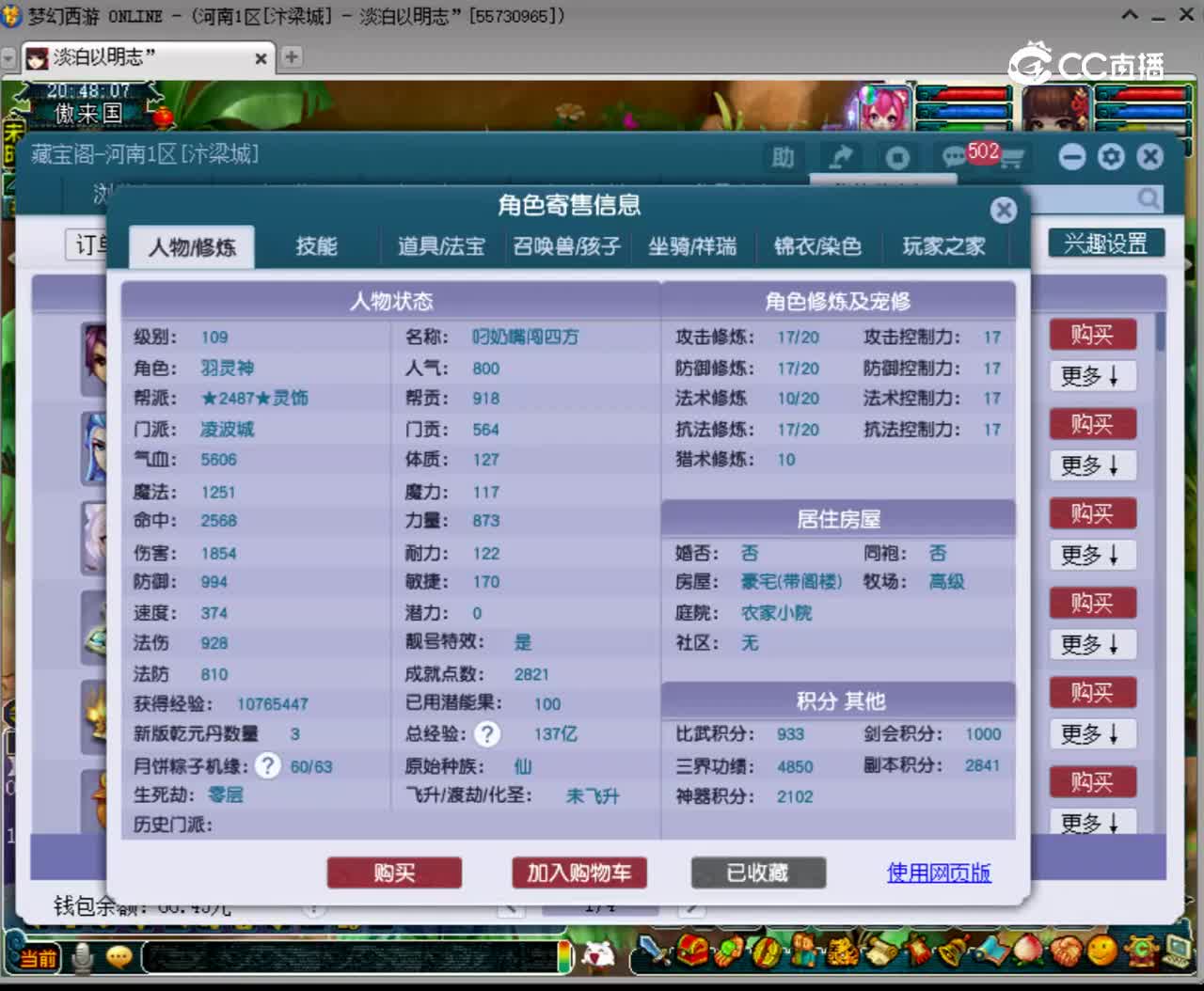Close the 淡泊以明志 tab

tap(261, 58)
